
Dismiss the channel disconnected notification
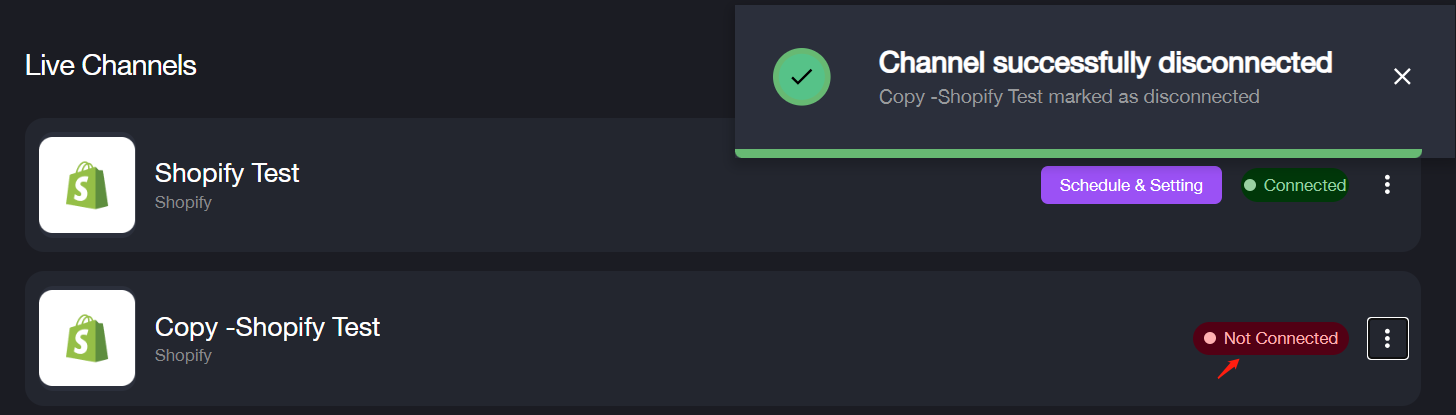click(1402, 77)
